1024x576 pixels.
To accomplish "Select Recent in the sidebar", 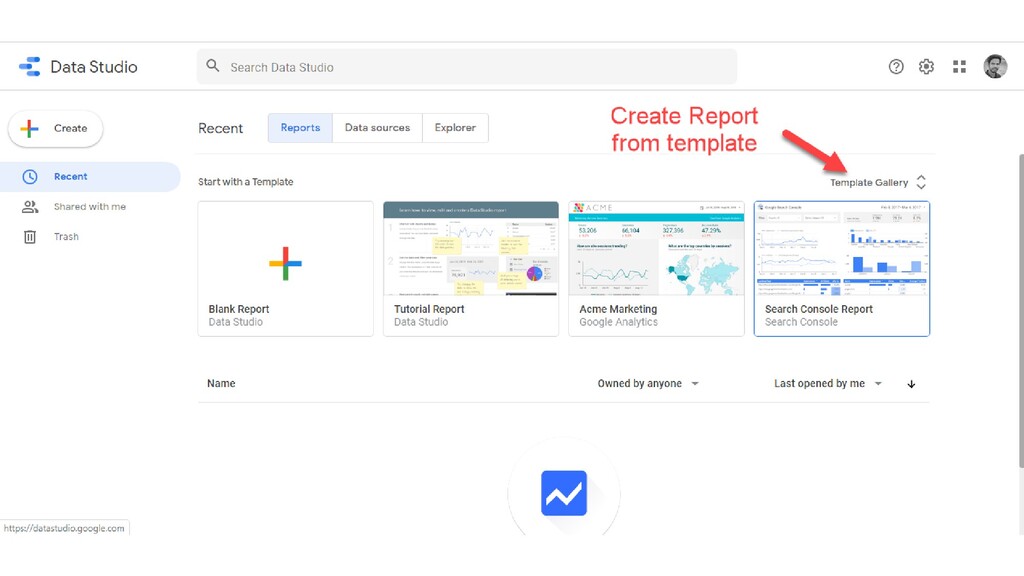I will [x=90, y=177].
